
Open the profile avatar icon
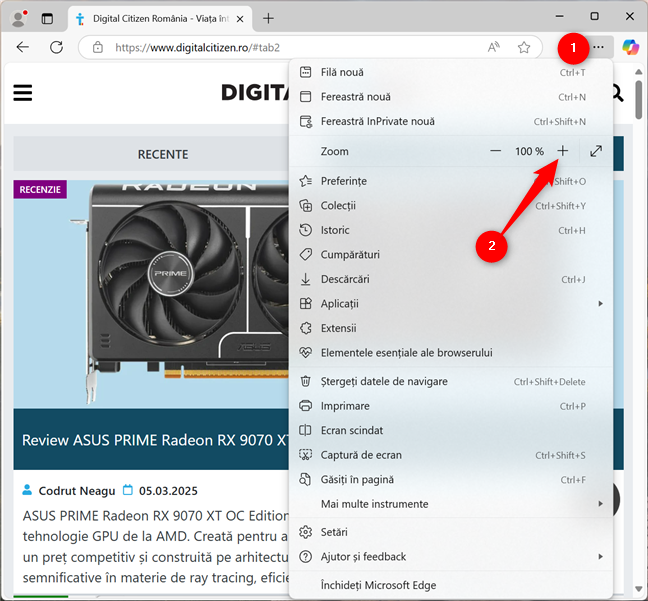19,19
